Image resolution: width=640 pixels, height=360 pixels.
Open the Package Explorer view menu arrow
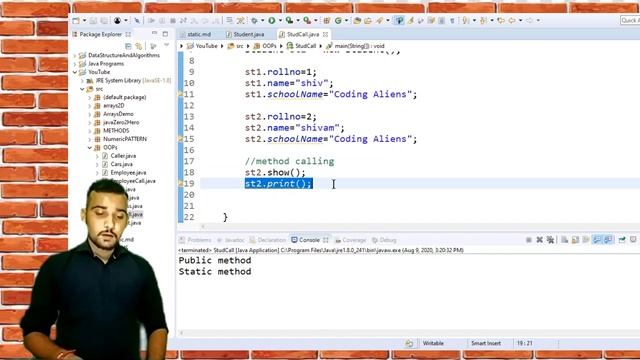tap(167, 46)
